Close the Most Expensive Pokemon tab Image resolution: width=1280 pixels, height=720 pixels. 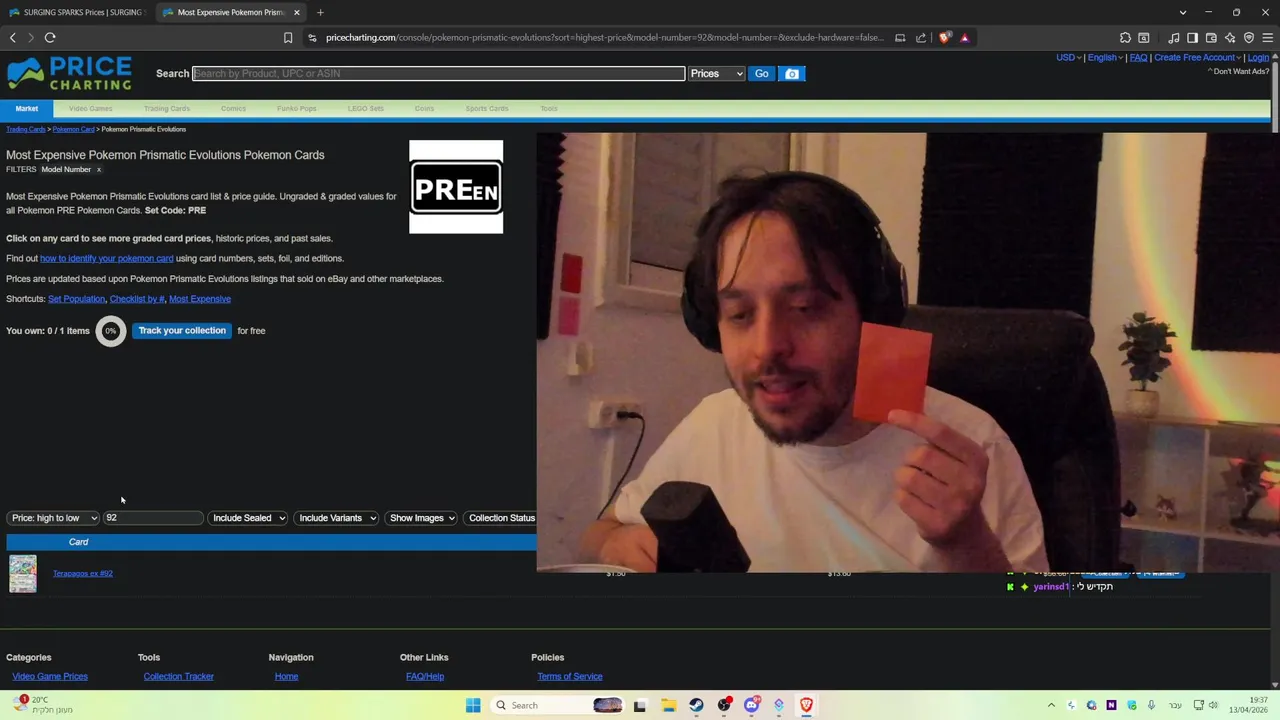click(x=296, y=12)
